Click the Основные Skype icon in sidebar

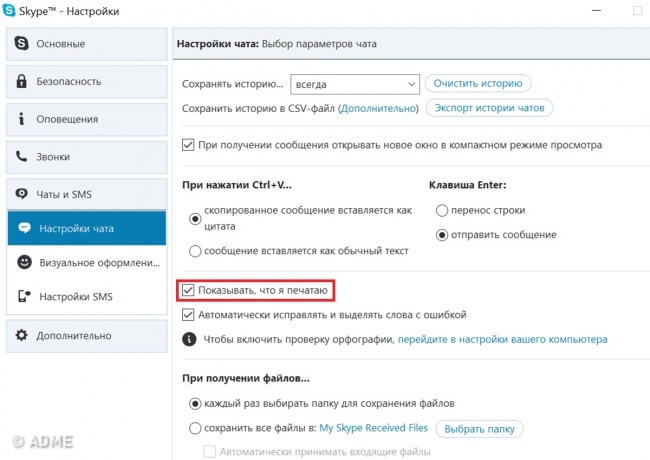[x=23, y=44]
